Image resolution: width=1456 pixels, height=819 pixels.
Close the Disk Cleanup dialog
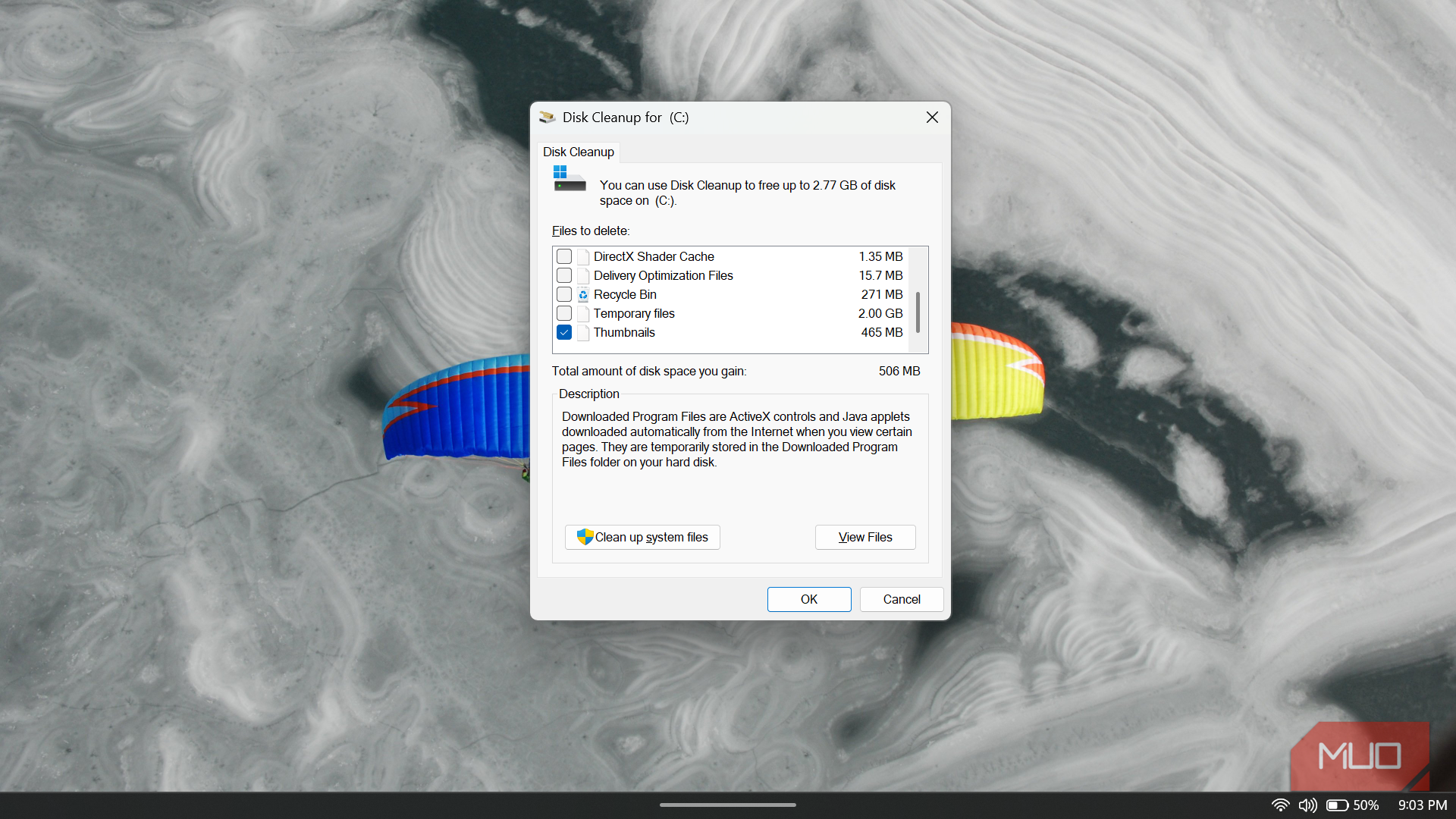click(x=932, y=118)
